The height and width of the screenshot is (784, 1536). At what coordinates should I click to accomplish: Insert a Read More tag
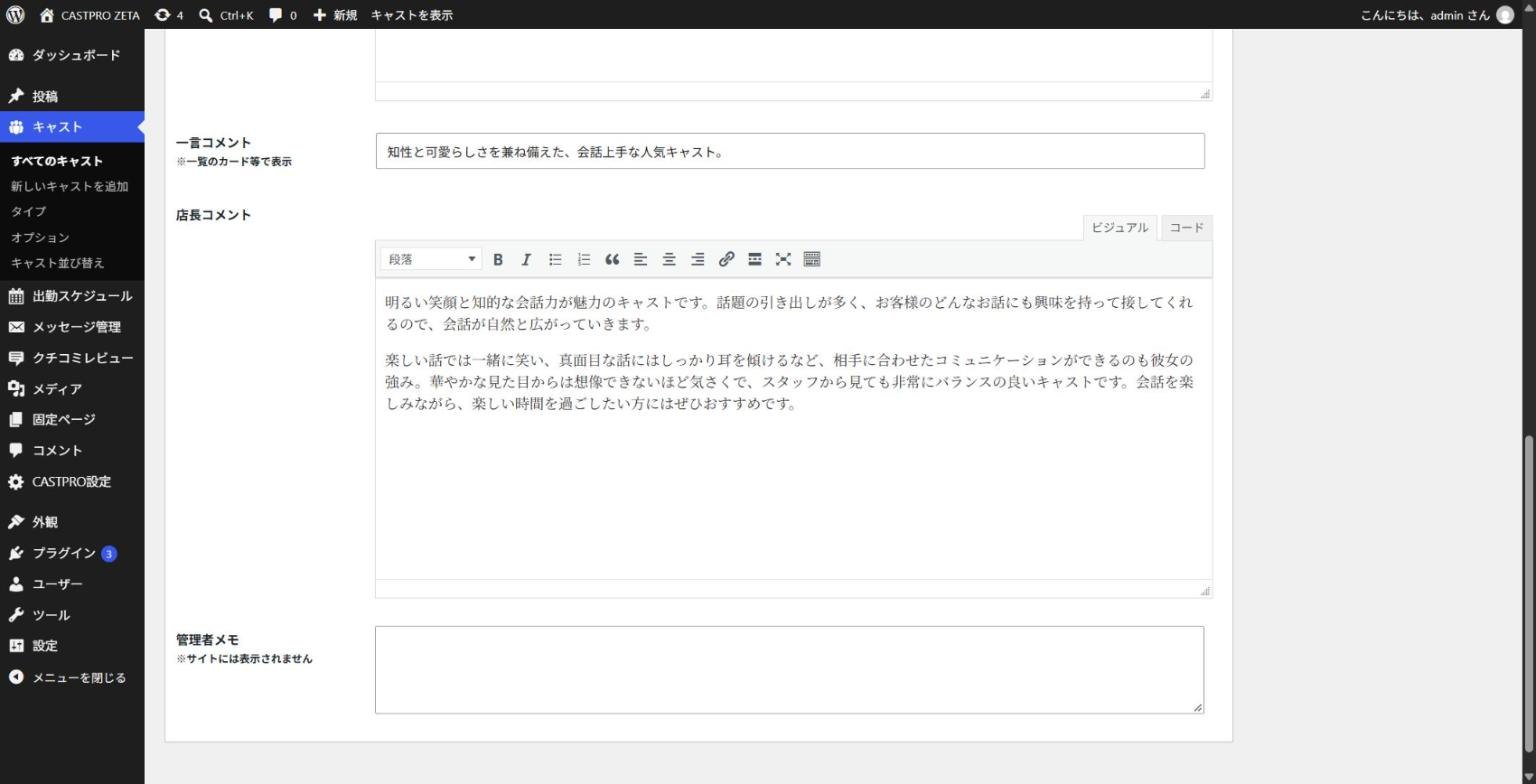click(x=755, y=259)
